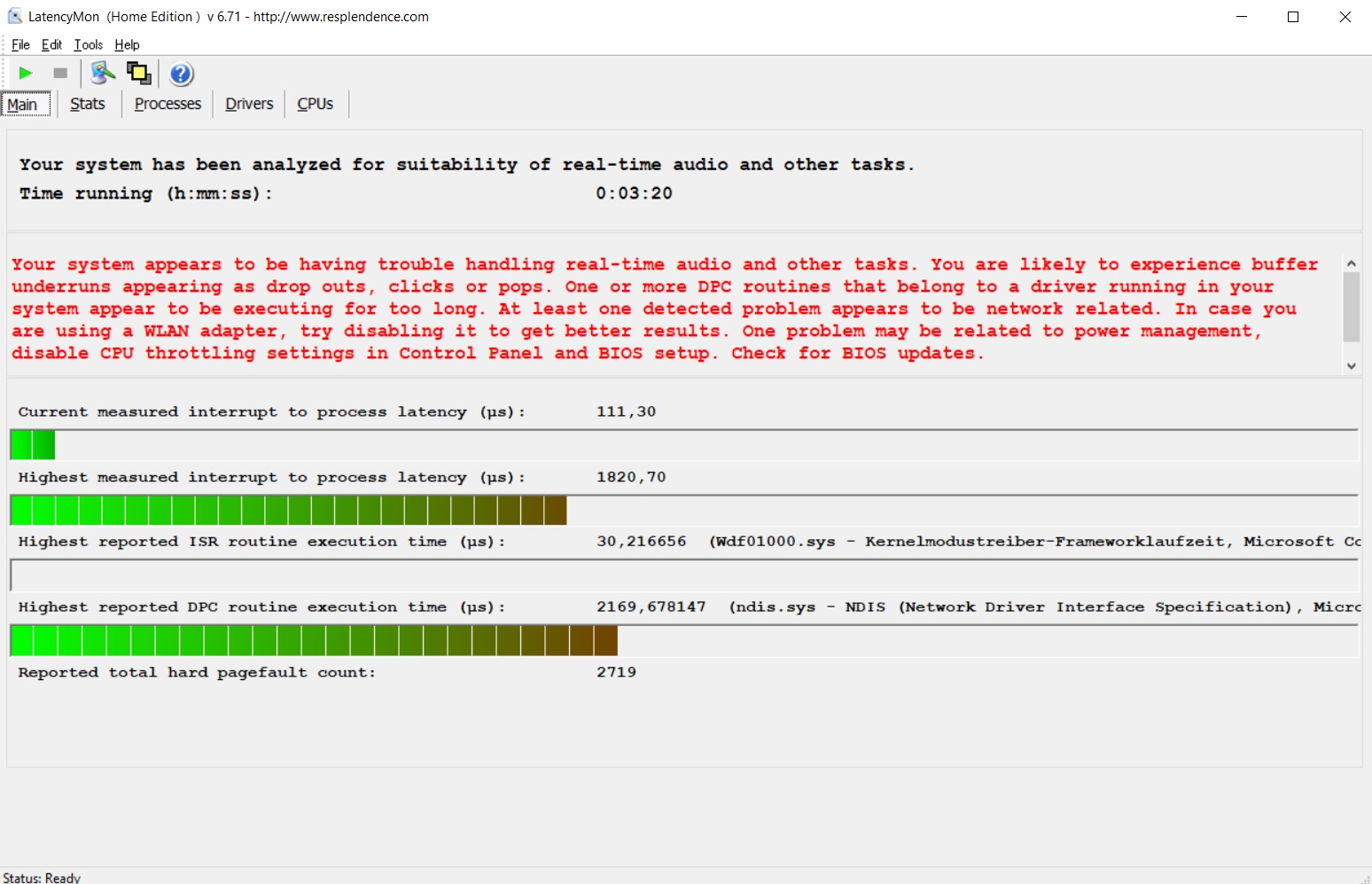
Task: Click the 'Highest measured interrupt to process latency' label
Action: coord(271,477)
